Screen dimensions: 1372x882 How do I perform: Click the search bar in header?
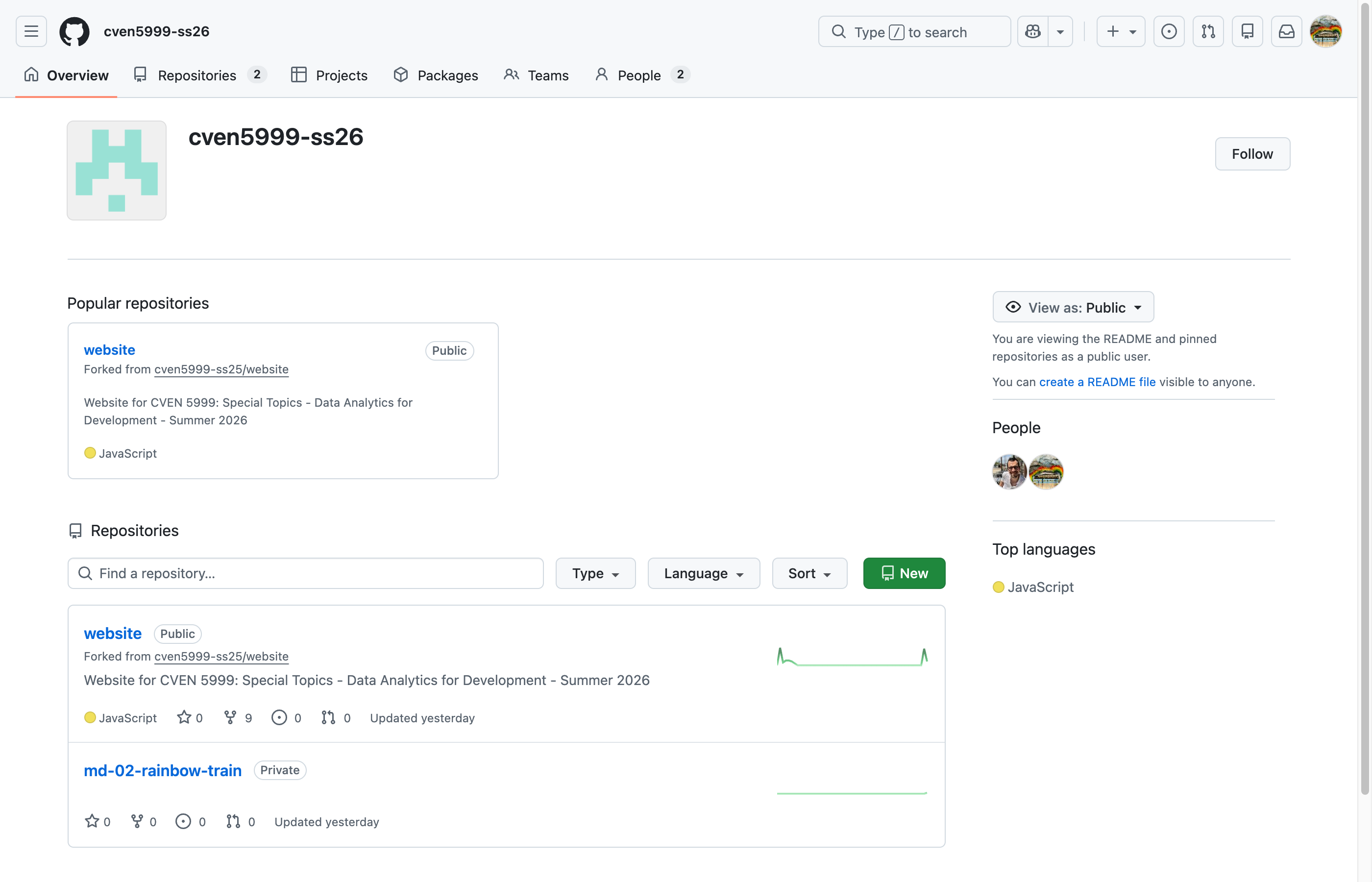(914, 31)
